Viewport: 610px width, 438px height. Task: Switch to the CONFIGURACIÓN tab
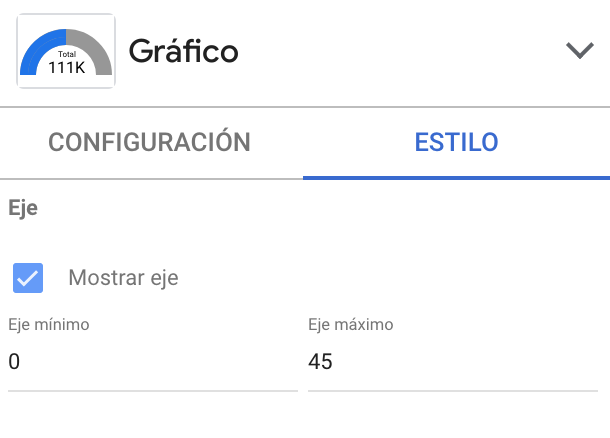click(x=150, y=142)
